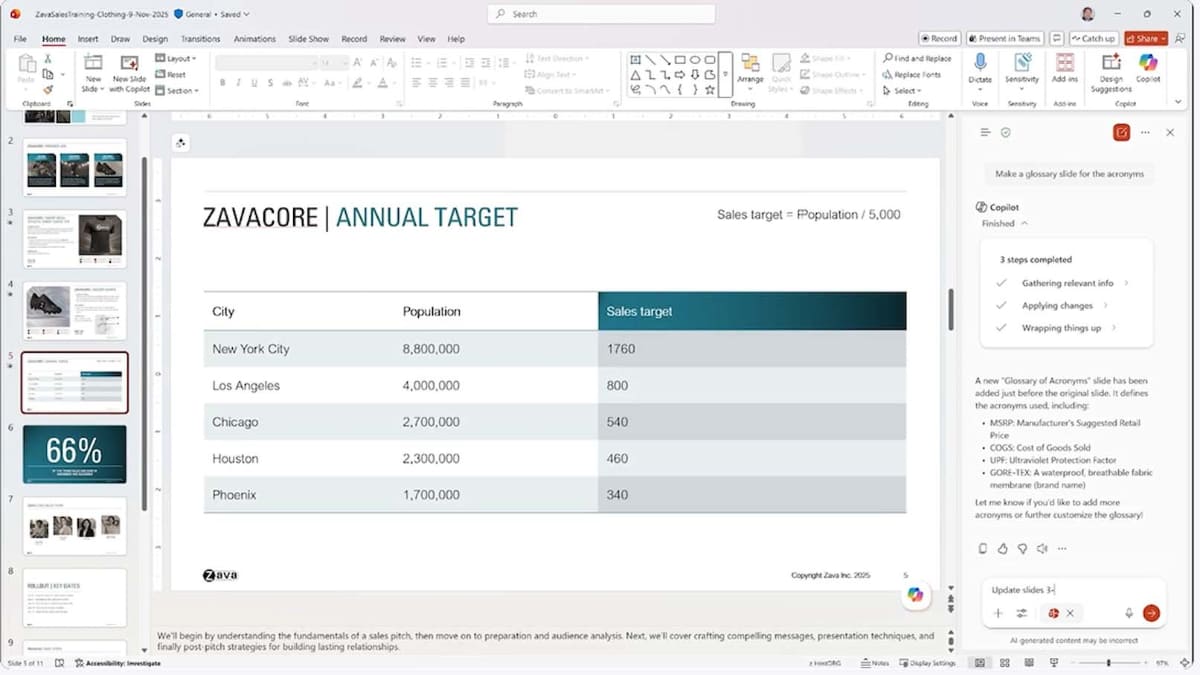Click the plus icon in the Copilot prompt box
The image size is (1200, 675).
click(x=997, y=613)
